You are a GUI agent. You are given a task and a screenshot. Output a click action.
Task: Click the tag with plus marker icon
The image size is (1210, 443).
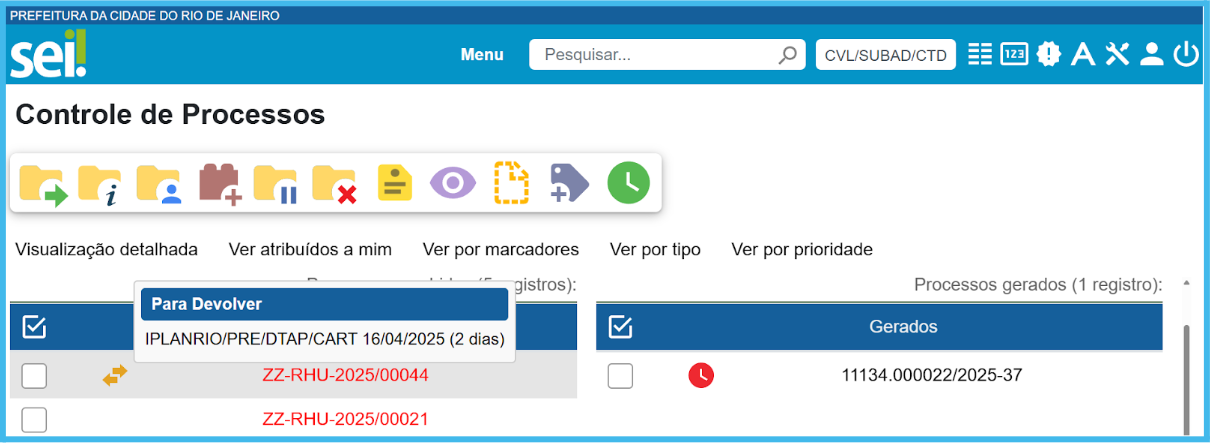(570, 184)
